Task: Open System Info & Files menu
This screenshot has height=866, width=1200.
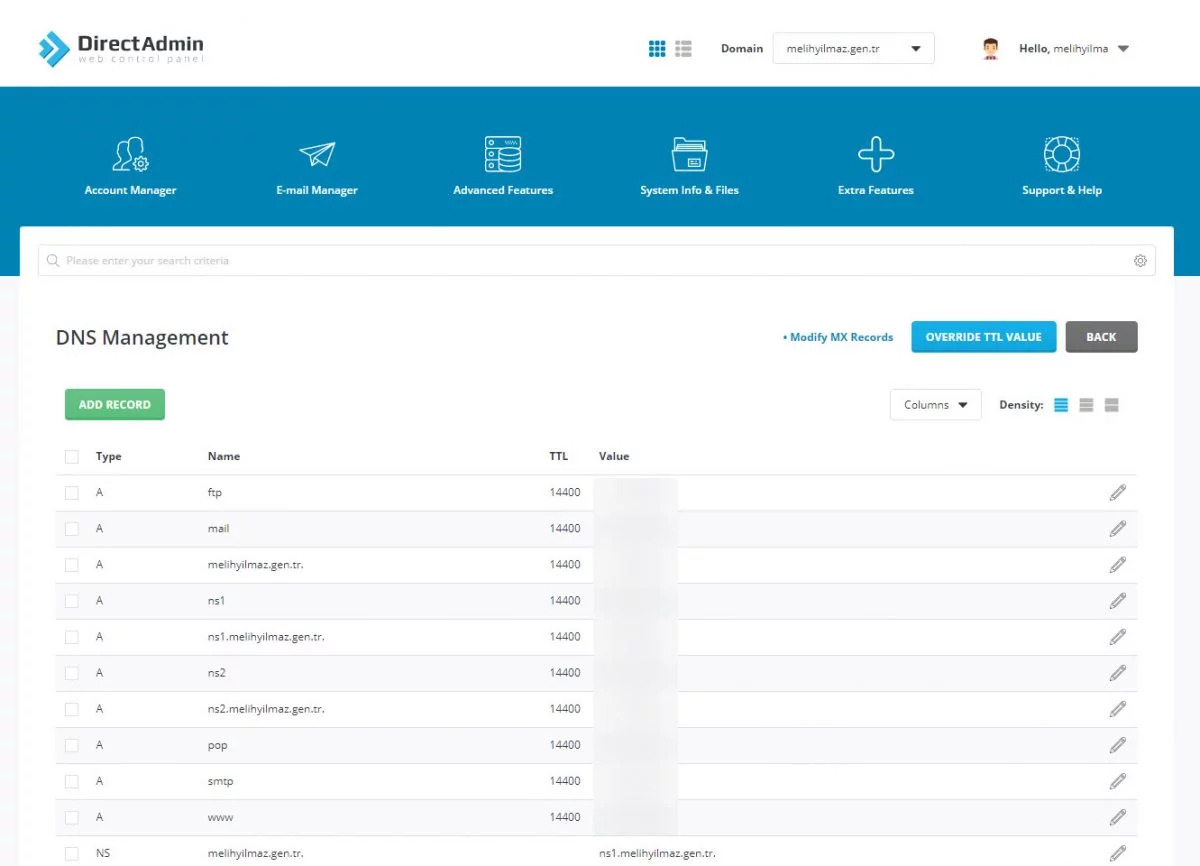Action: pos(689,167)
